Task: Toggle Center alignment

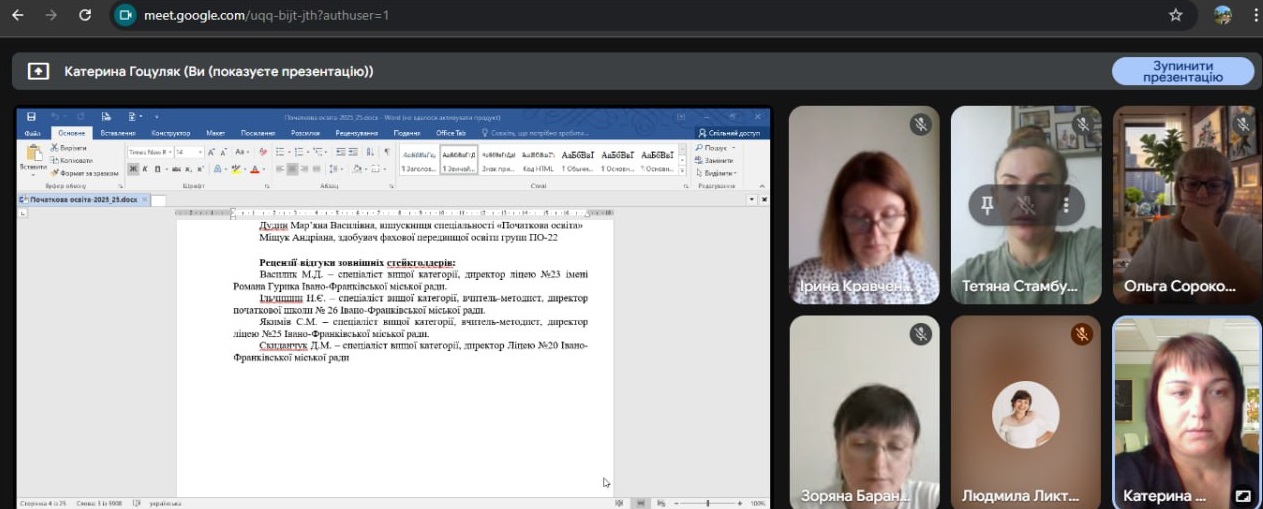Action: point(292,169)
